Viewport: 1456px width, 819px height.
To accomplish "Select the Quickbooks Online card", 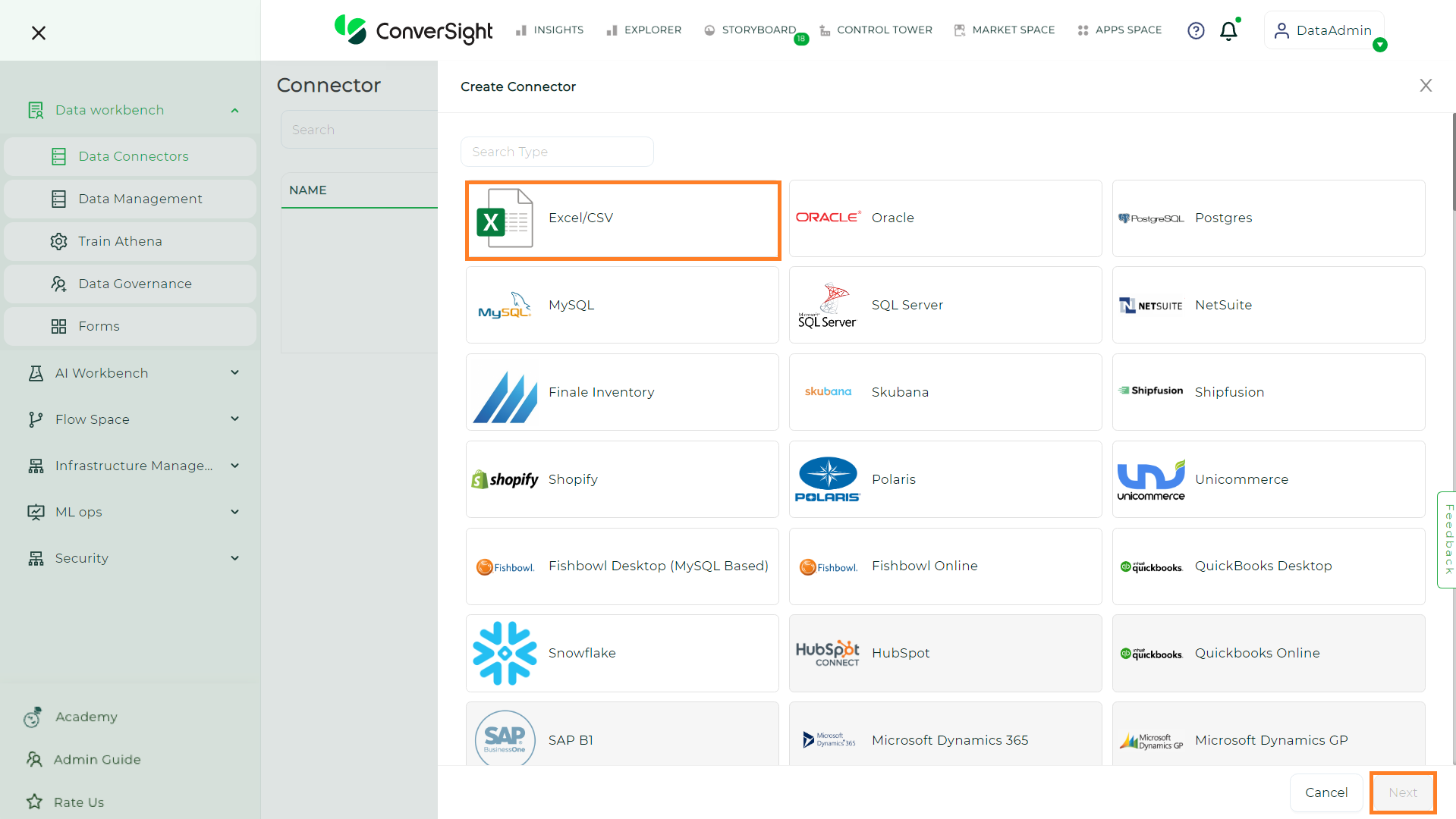I will 1269,653.
